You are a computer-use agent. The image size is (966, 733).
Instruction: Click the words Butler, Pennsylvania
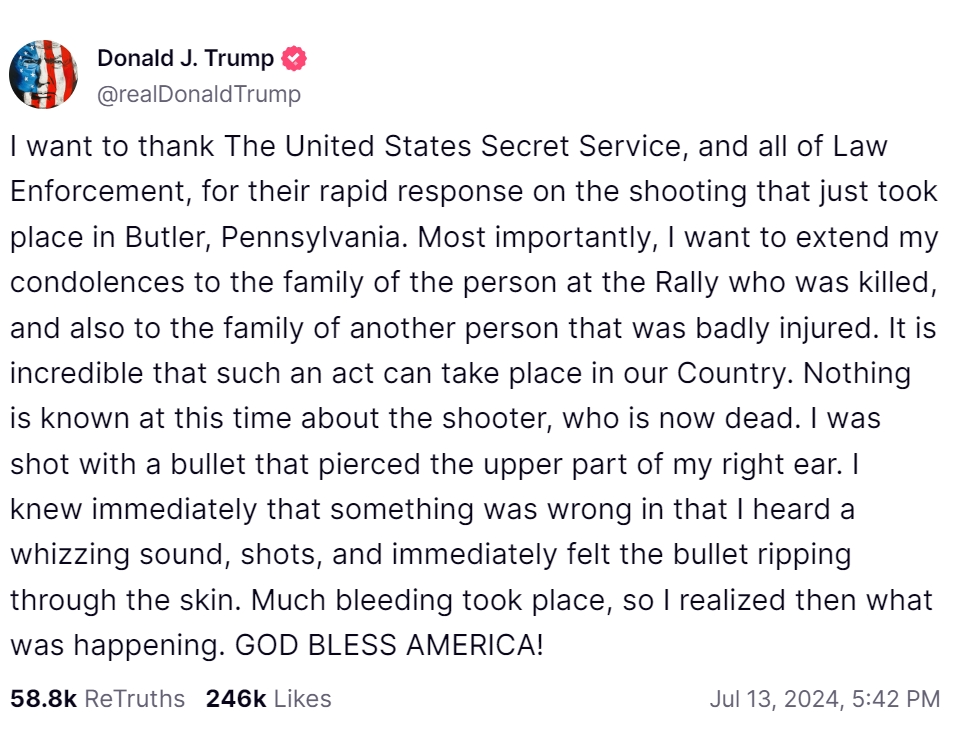266,238
